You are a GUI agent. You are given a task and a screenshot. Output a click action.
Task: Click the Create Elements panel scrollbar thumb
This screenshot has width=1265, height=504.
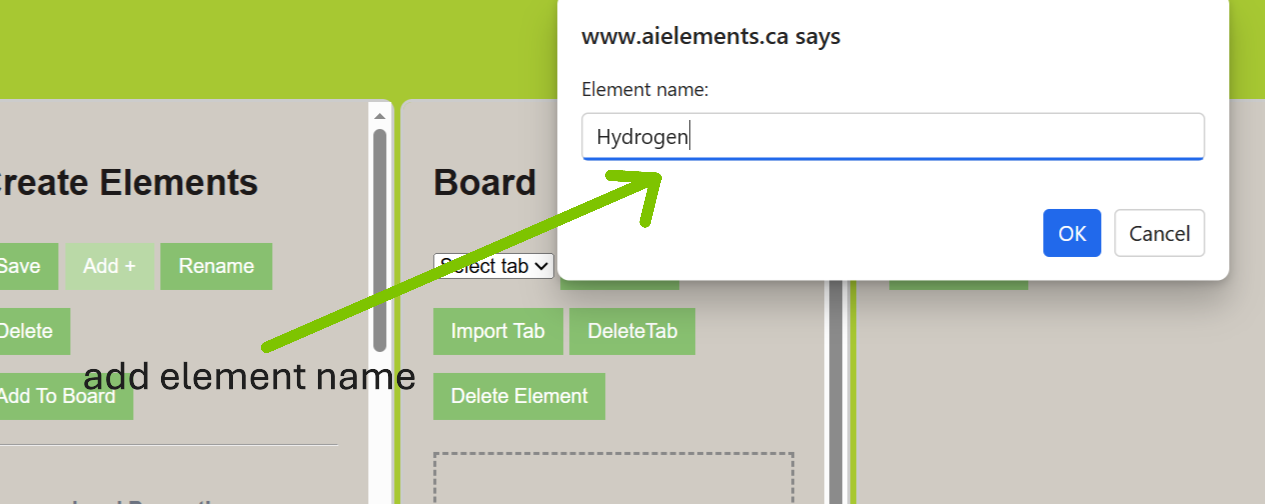pyautogui.click(x=380, y=240)
